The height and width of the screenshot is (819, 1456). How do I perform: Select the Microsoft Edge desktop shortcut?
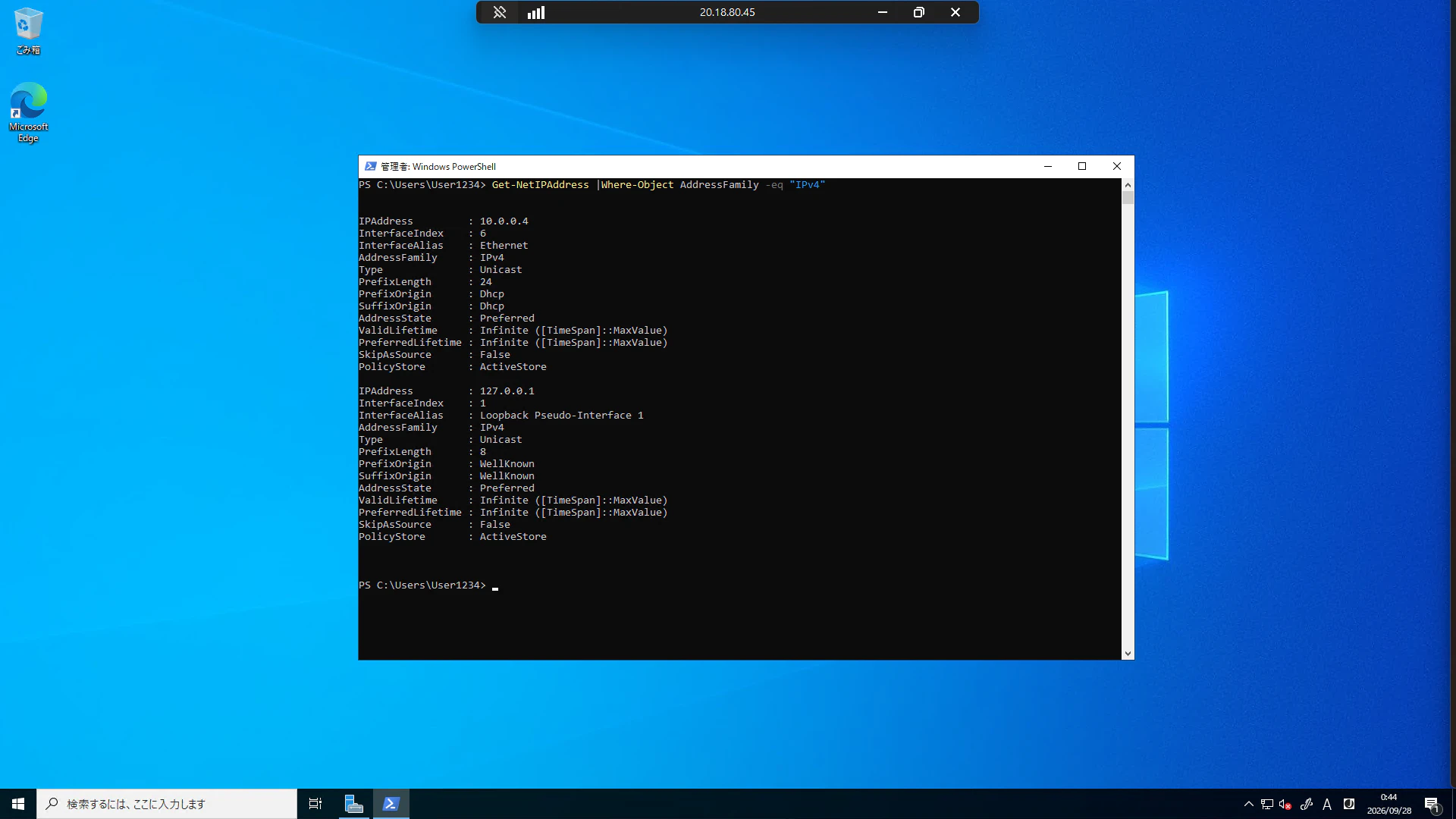point(28,112)
